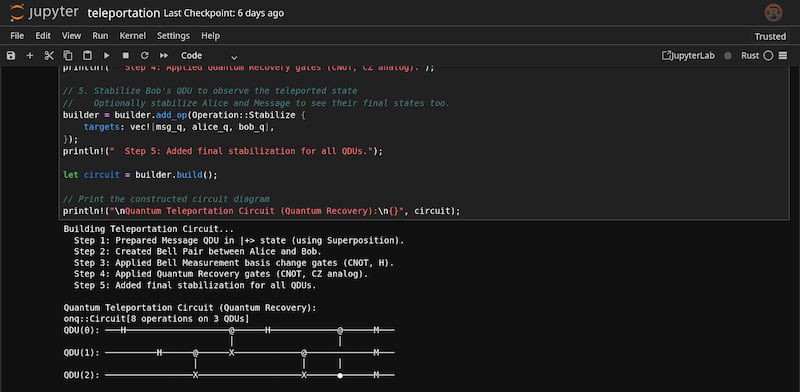This screenshot has width=800, height=392.
Task: Click the kernel status circle indicator
Action: pyautogui.click(x=768, y=56)
